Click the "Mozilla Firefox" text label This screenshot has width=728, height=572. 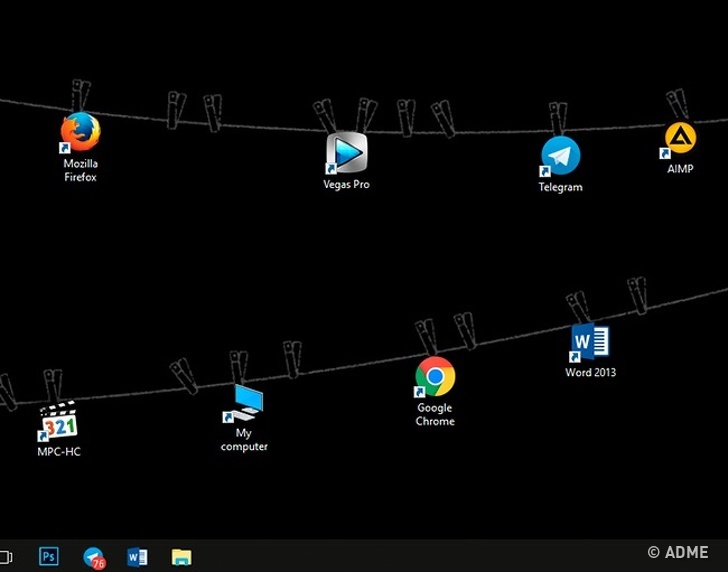click(80, 170)
